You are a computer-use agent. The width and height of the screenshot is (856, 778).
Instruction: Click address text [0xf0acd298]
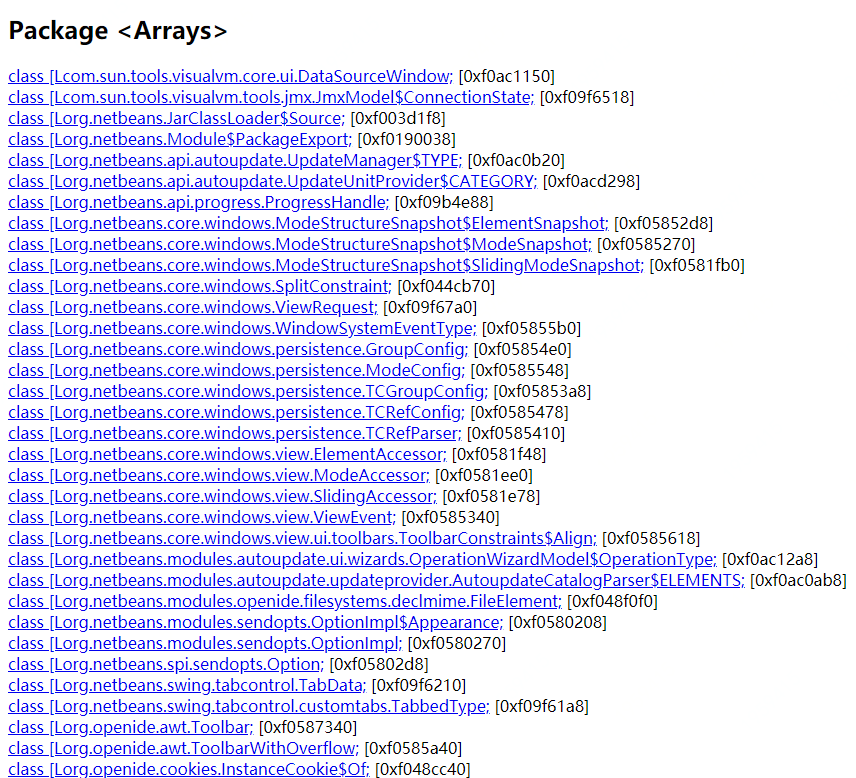pyautogui.click(x=591, y=182)
